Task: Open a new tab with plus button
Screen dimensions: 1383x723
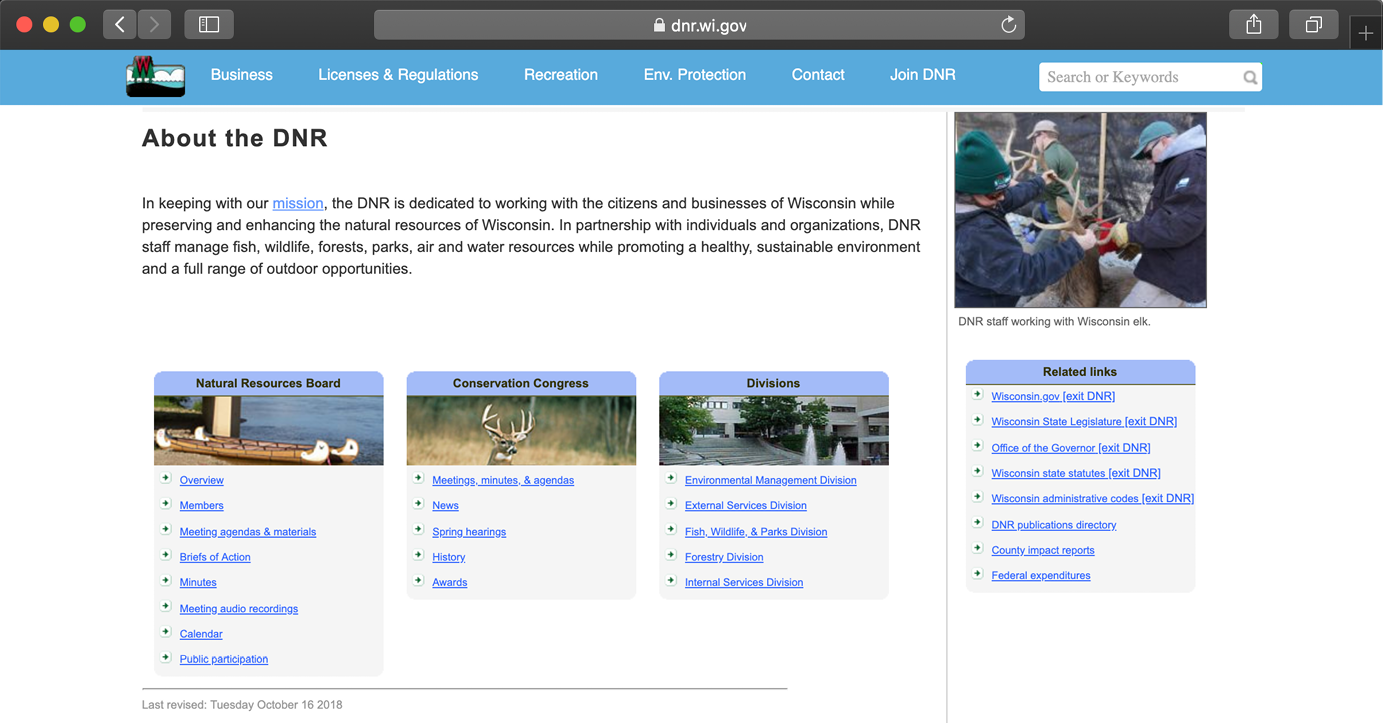Action: coord(1366,33)
